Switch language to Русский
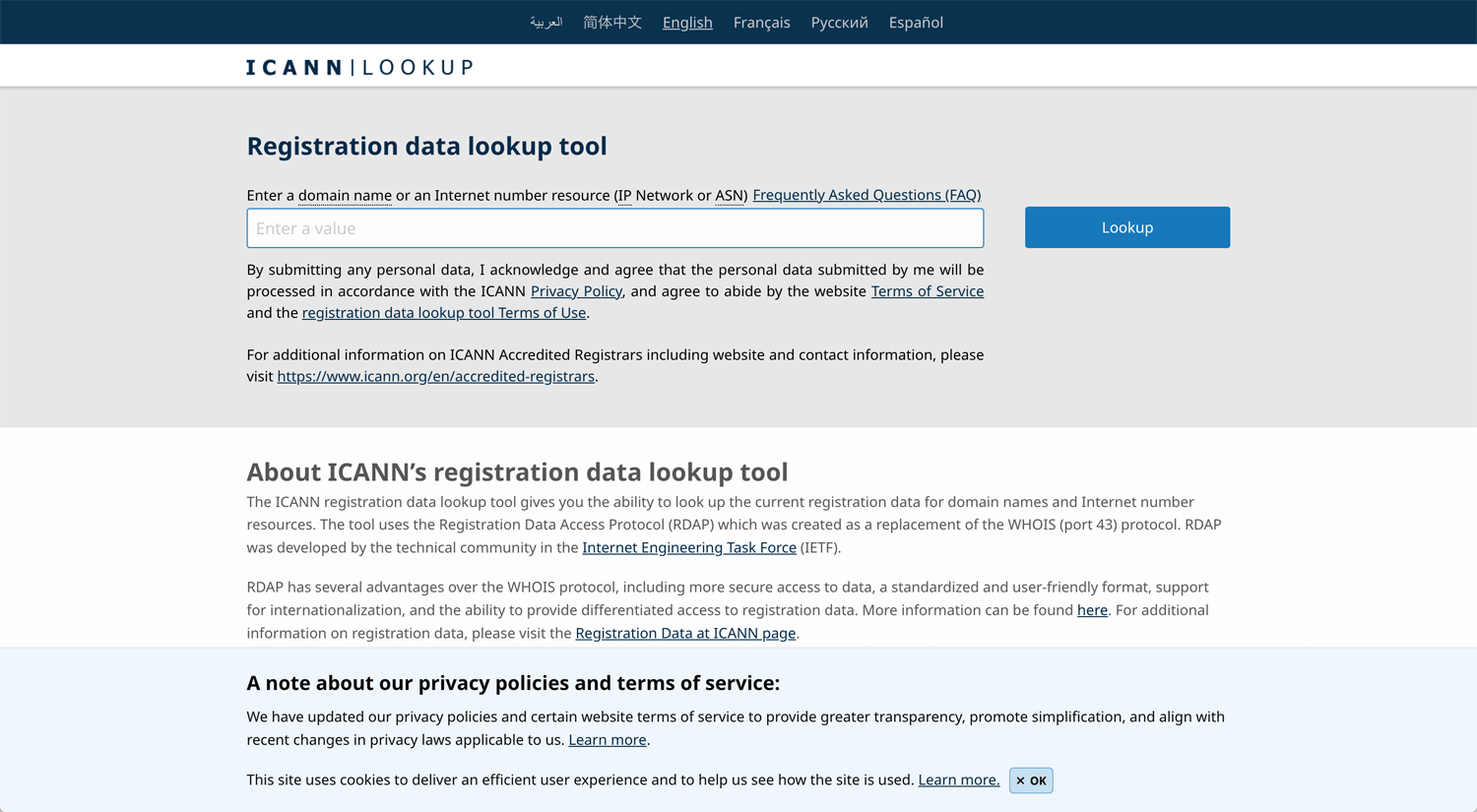 839,22
